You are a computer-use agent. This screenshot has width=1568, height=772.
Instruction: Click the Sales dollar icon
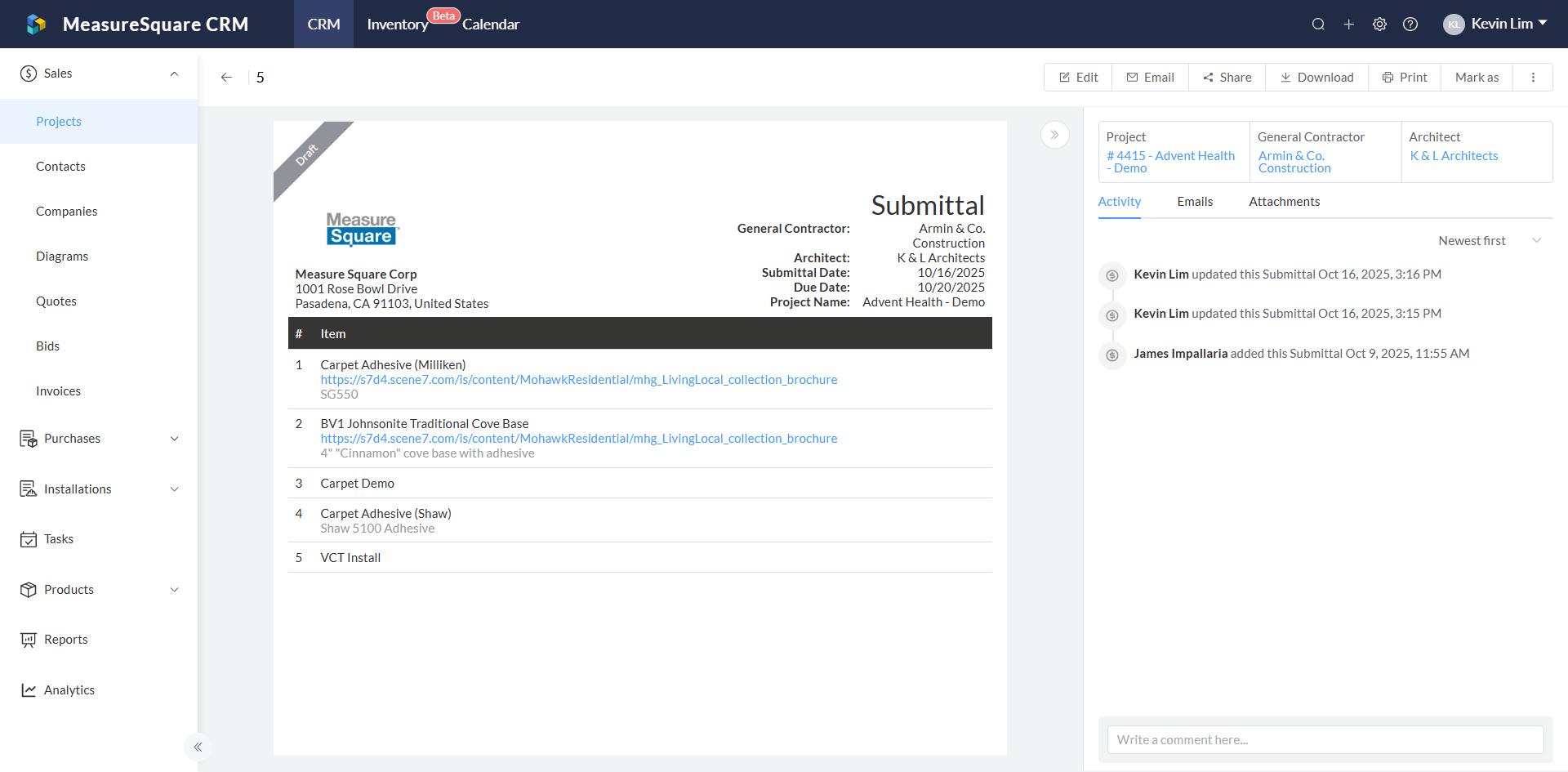coord(29,74)
